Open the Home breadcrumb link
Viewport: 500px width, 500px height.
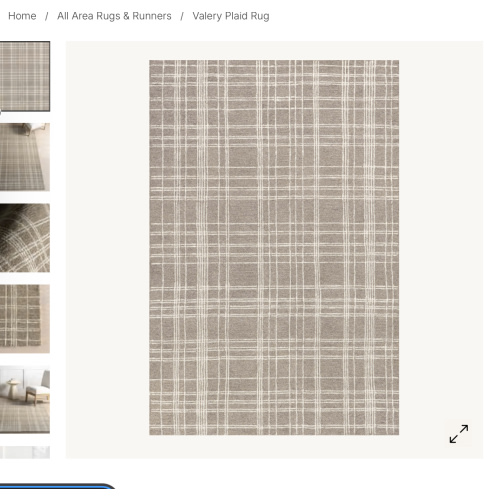click(x=22, y=16)
